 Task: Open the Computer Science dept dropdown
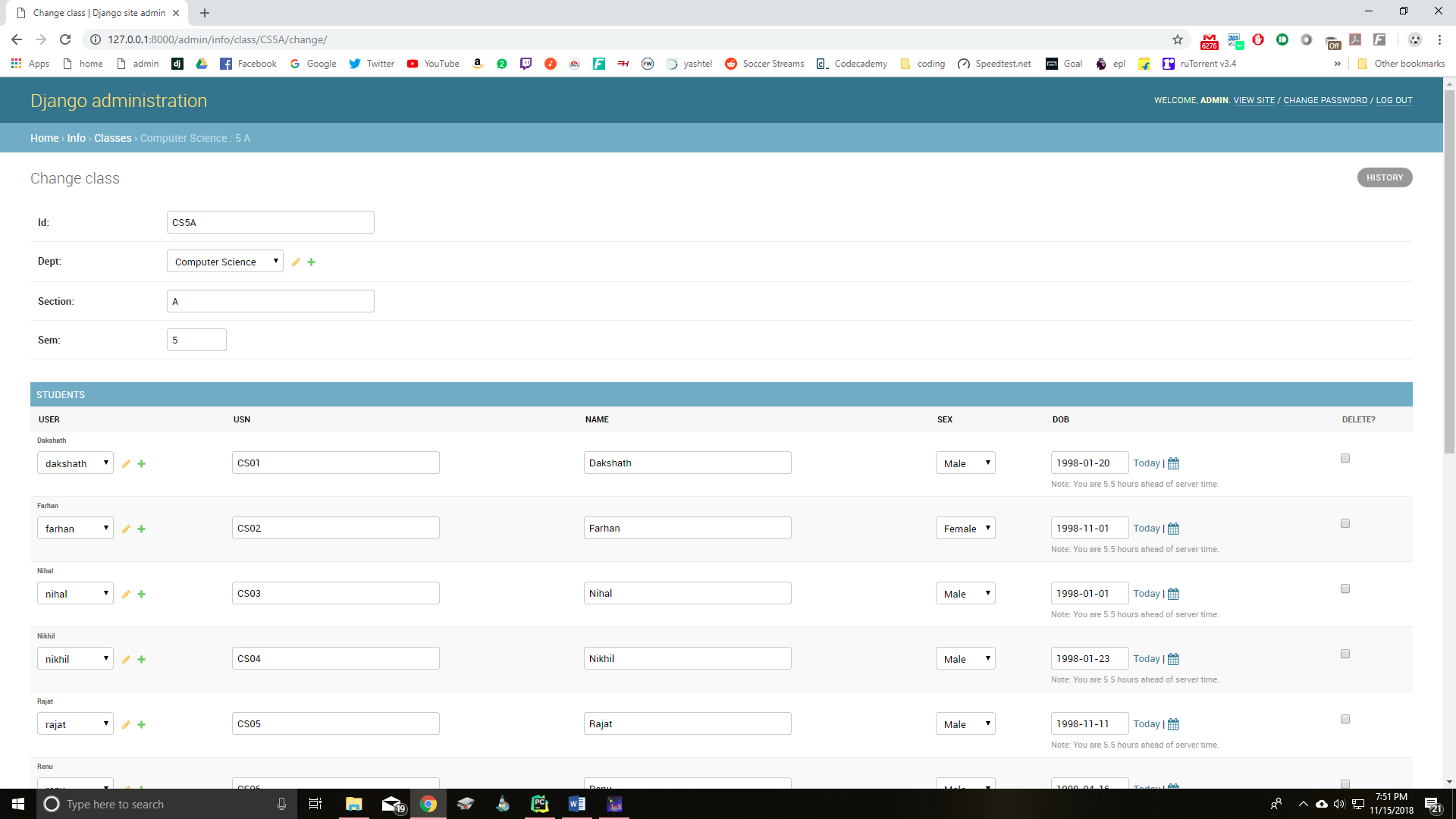[x=224, y=262]
